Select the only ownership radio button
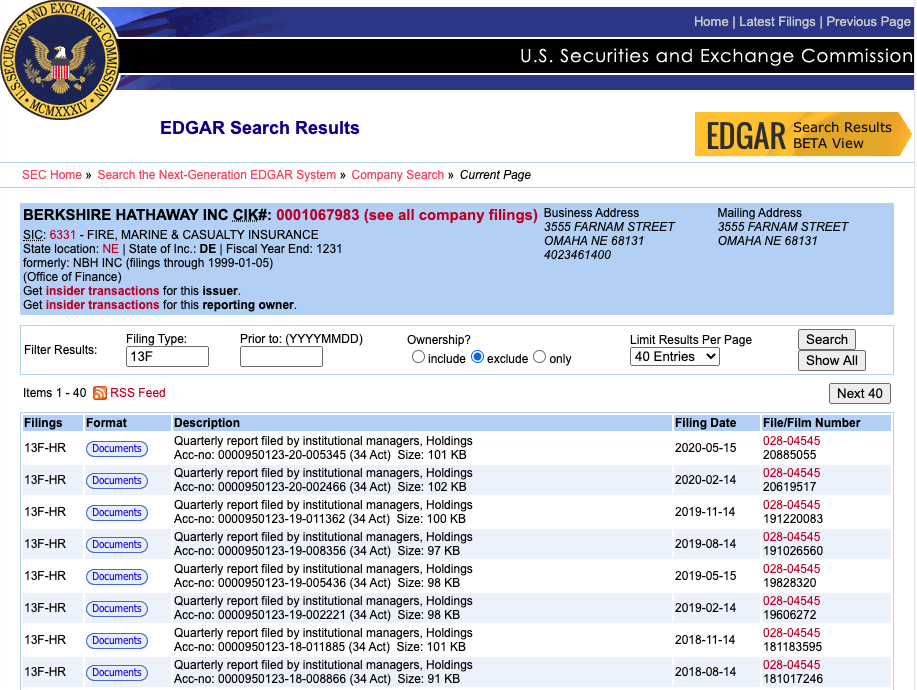This screenshot has width=917, height=690. (539, 357)
